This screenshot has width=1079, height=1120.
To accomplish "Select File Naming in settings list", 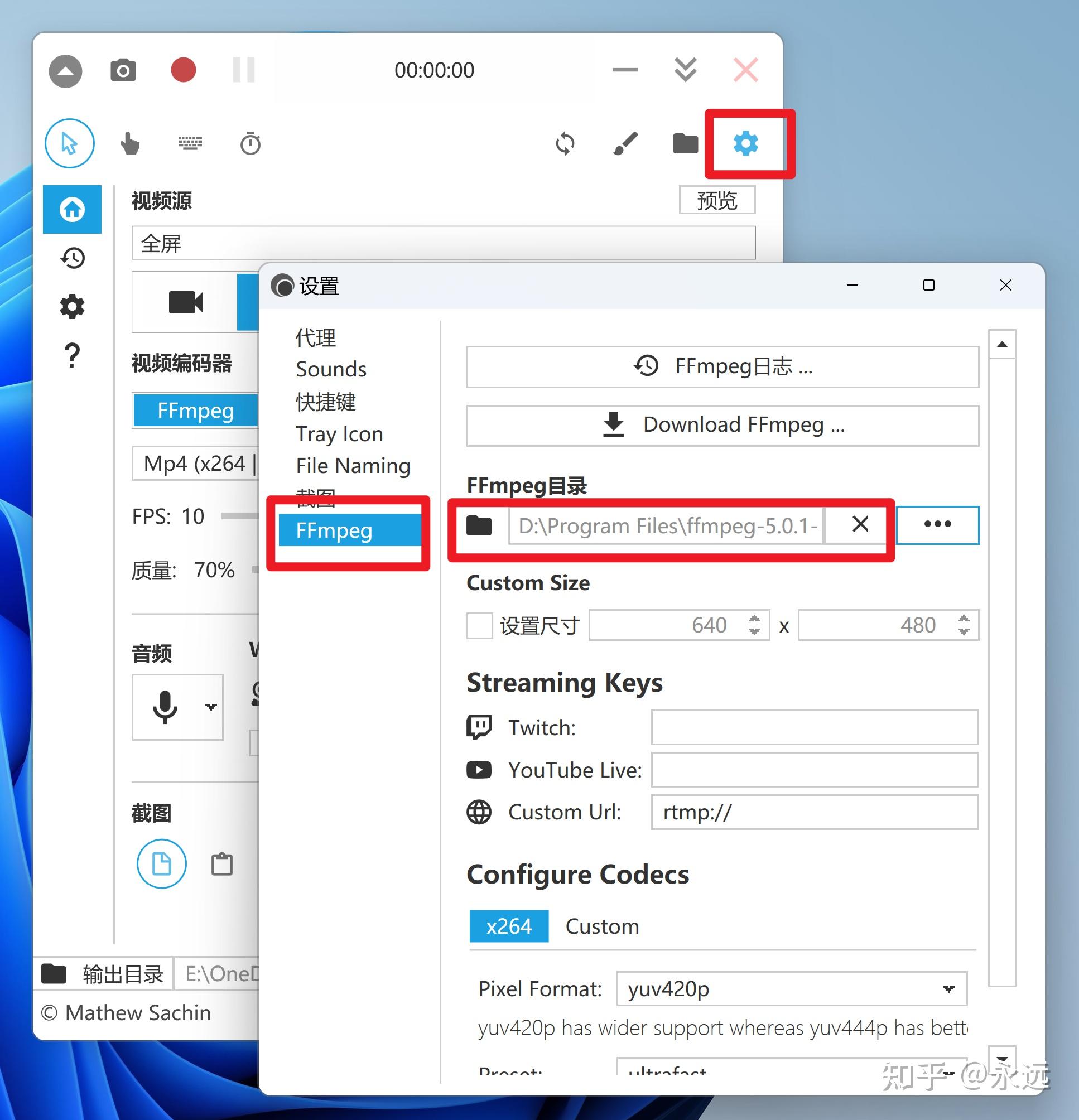I will (353, 466).
